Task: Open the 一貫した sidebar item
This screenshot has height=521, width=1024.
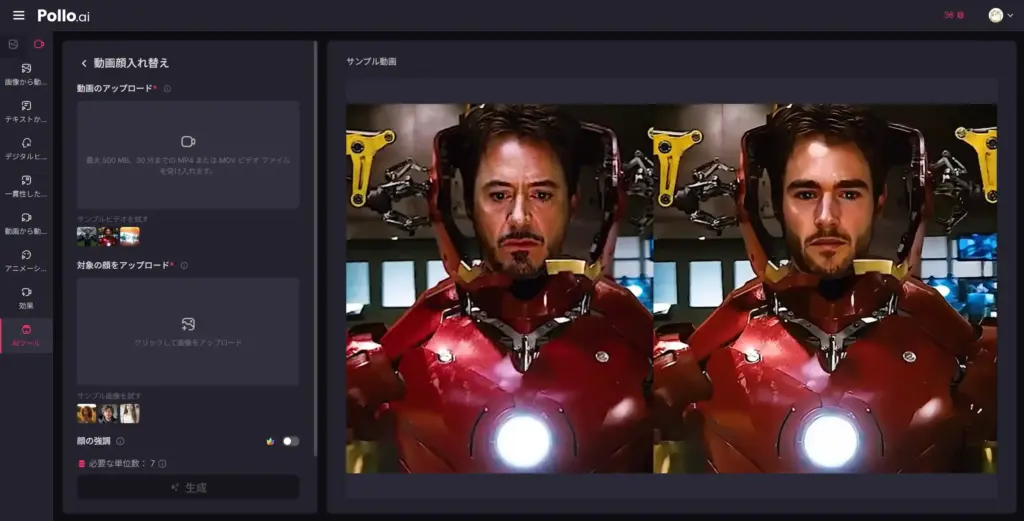Action: [x=26, y=186]
